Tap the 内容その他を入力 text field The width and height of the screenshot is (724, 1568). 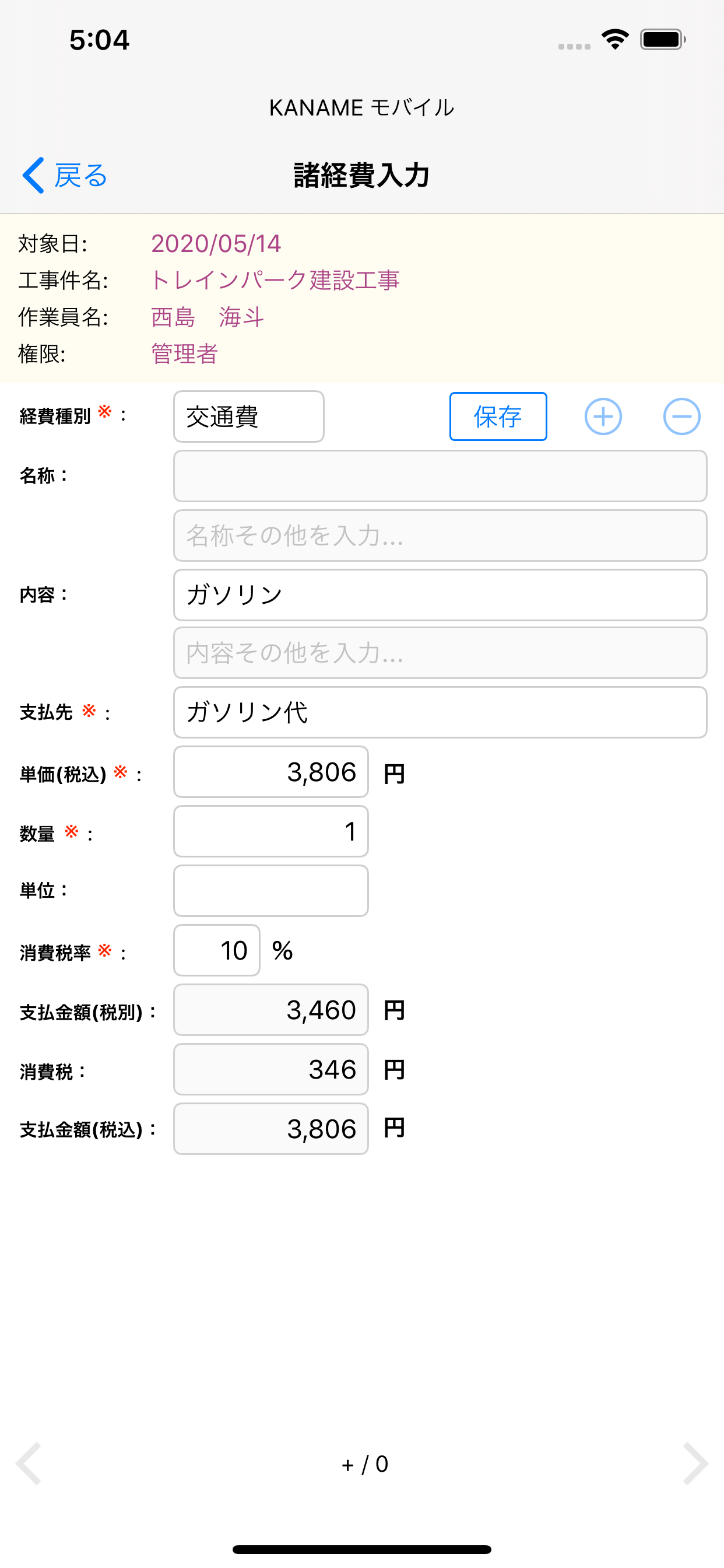[x=440, y=653]
